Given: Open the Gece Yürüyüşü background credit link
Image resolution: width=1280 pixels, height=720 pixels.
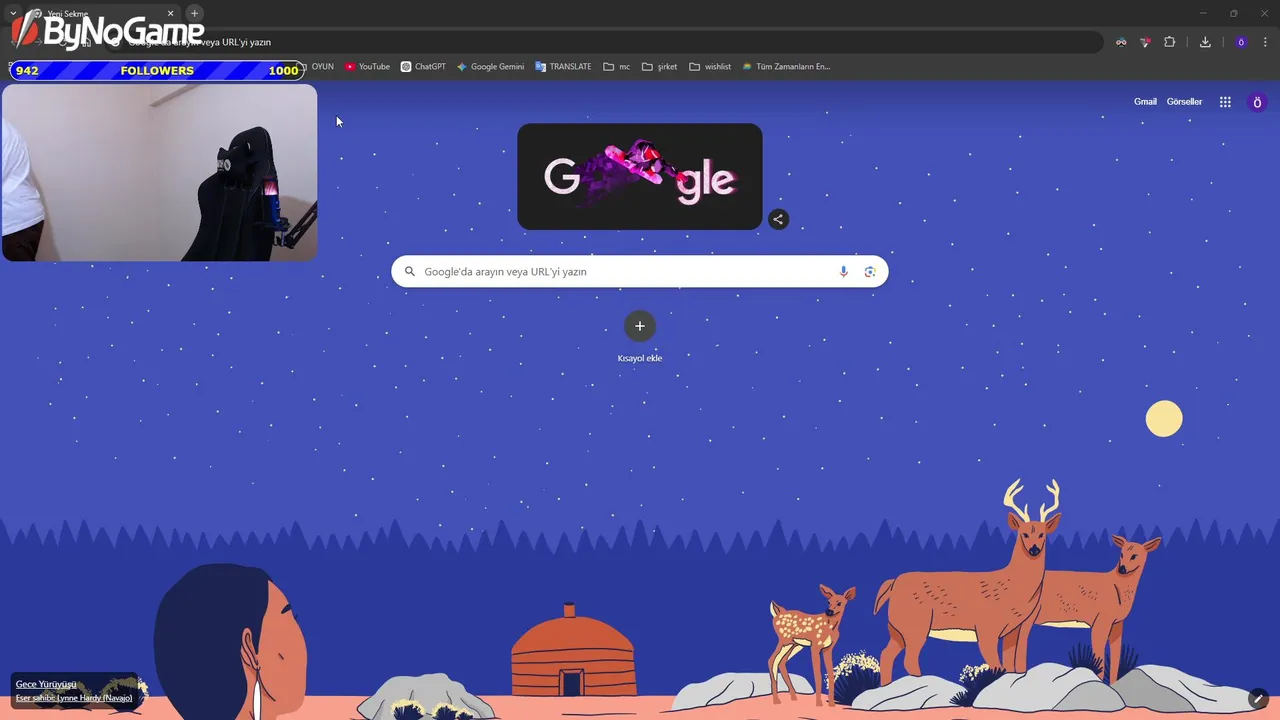Looking at the screenshot, I should pos(46,684).
